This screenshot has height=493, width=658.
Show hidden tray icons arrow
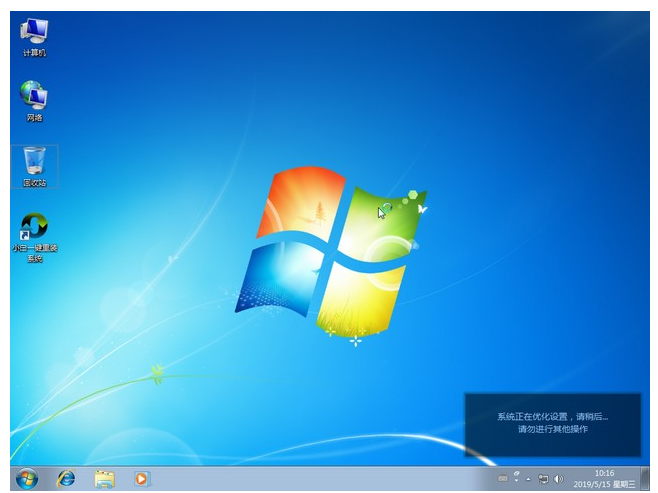click(528, 479)
